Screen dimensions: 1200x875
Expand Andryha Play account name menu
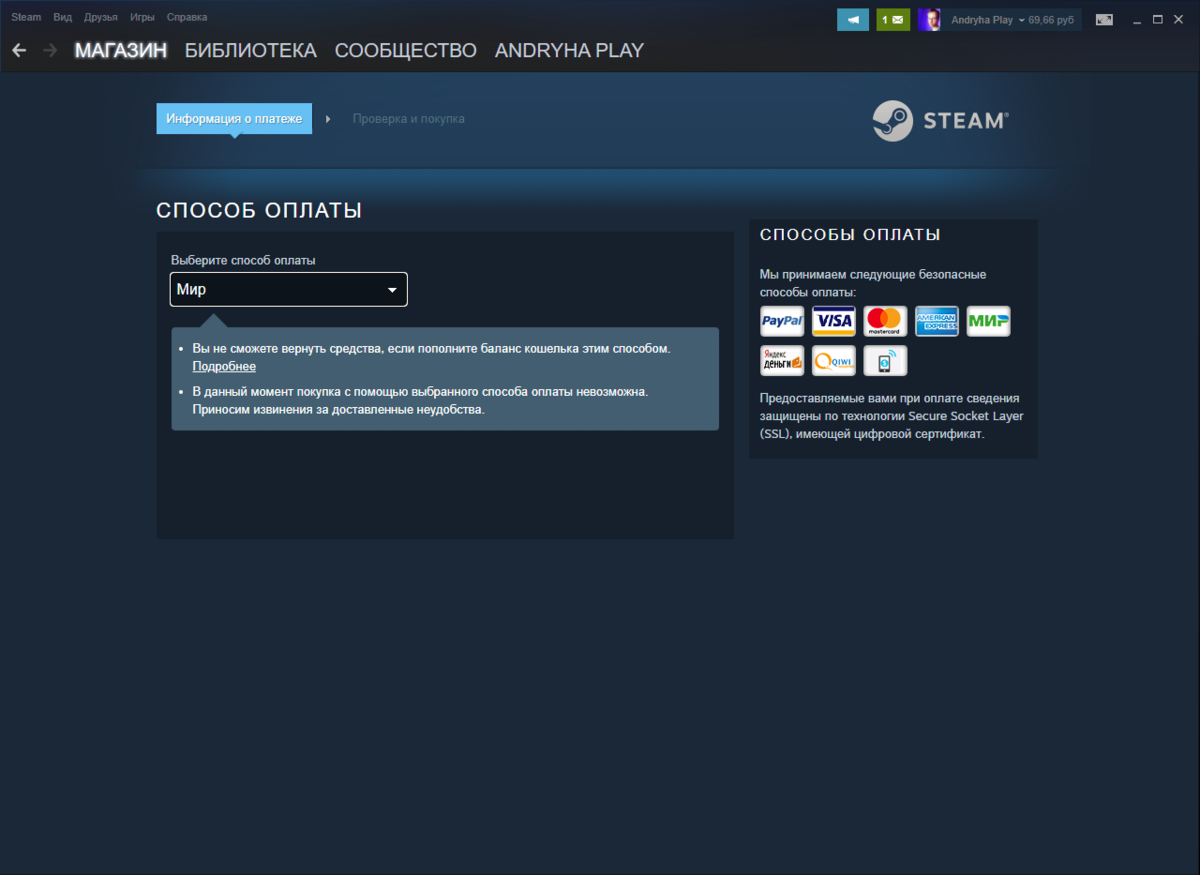(988, 19)
